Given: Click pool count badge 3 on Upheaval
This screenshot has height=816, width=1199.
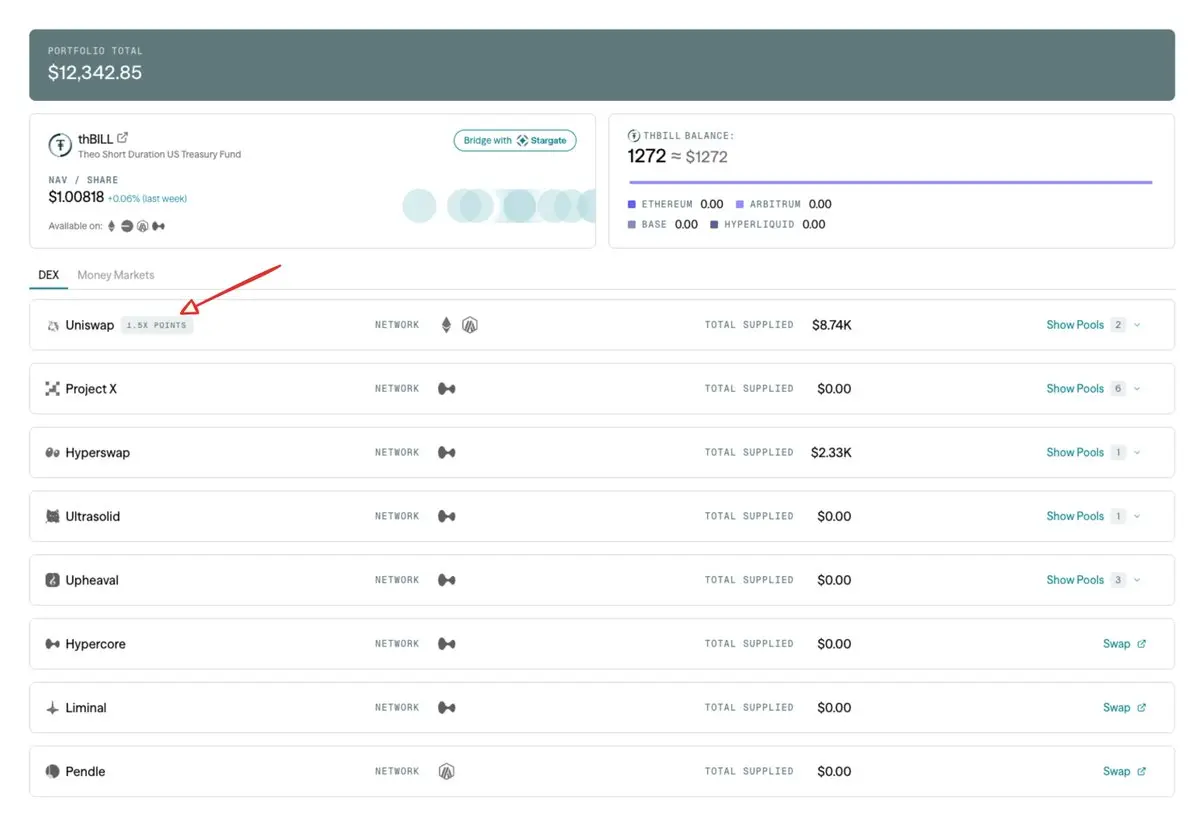Looking at the screenshot, I should 1117,580.
